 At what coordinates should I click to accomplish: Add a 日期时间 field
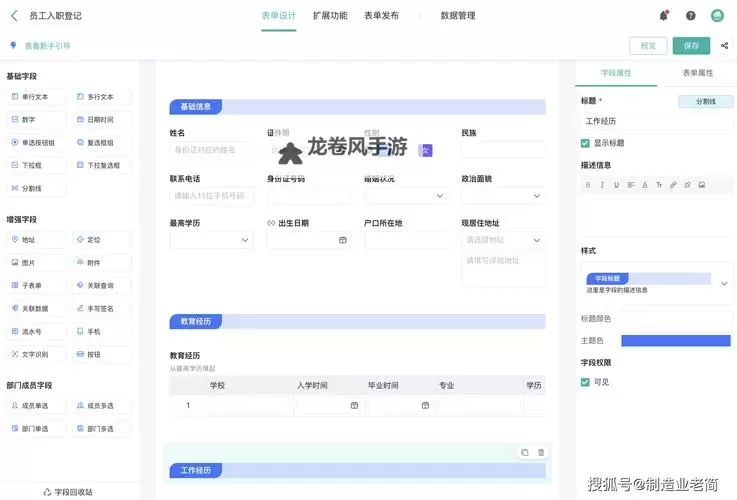pos(102,120)
